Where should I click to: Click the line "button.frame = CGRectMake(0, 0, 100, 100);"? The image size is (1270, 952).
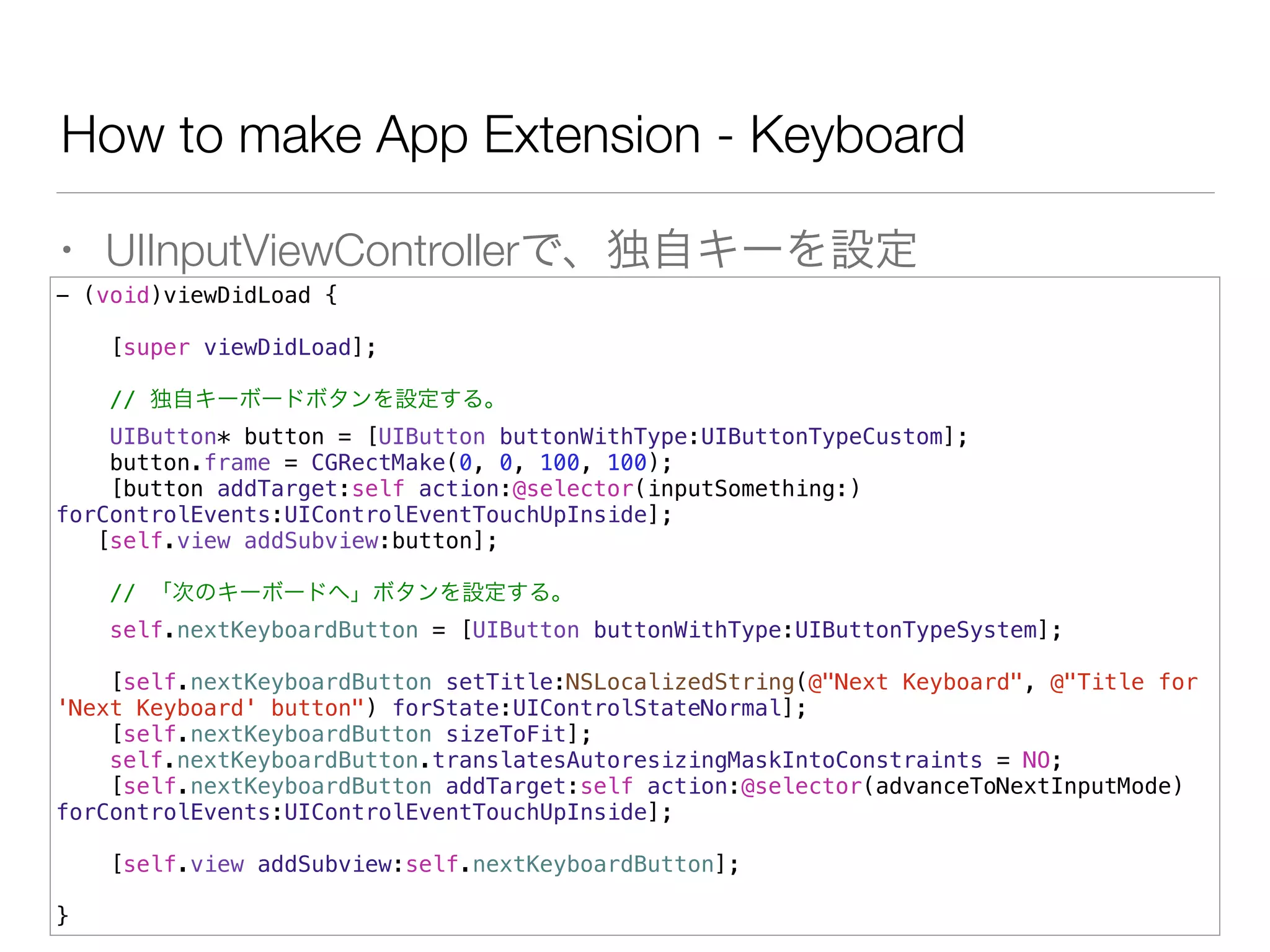click(x=391, y=463)
